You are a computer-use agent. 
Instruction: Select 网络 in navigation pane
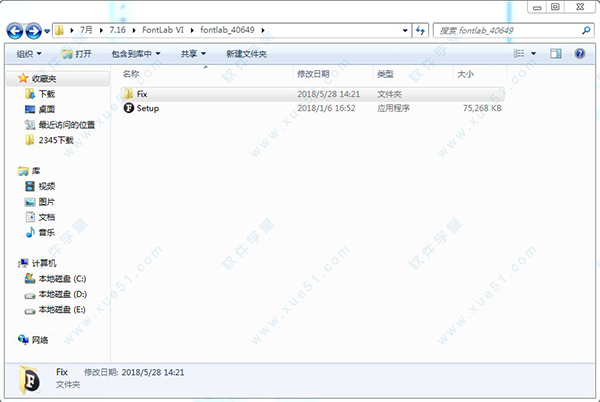[x=40, y=340]
